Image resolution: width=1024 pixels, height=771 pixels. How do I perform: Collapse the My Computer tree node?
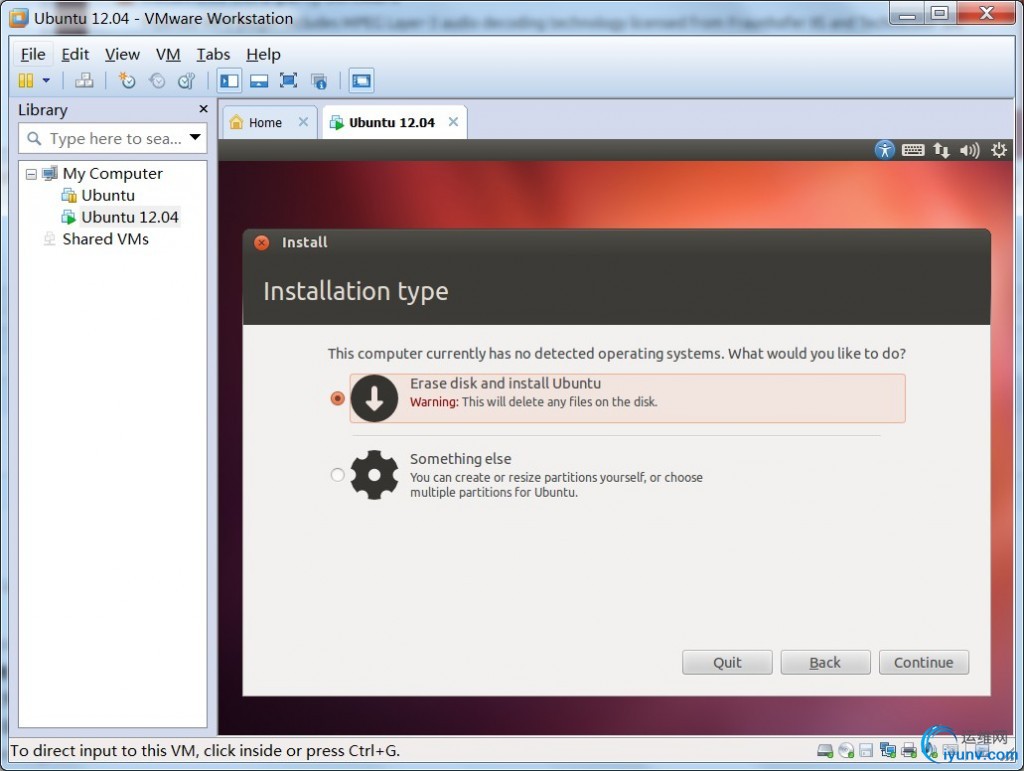pos(31,174)
